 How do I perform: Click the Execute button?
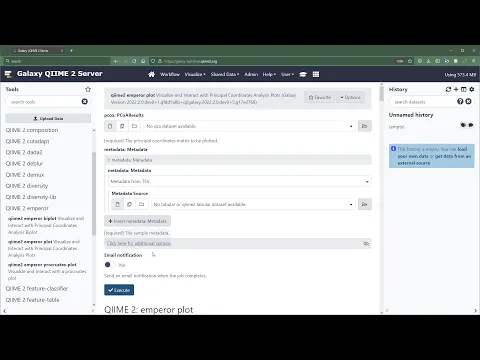click(x=119, y=290)
